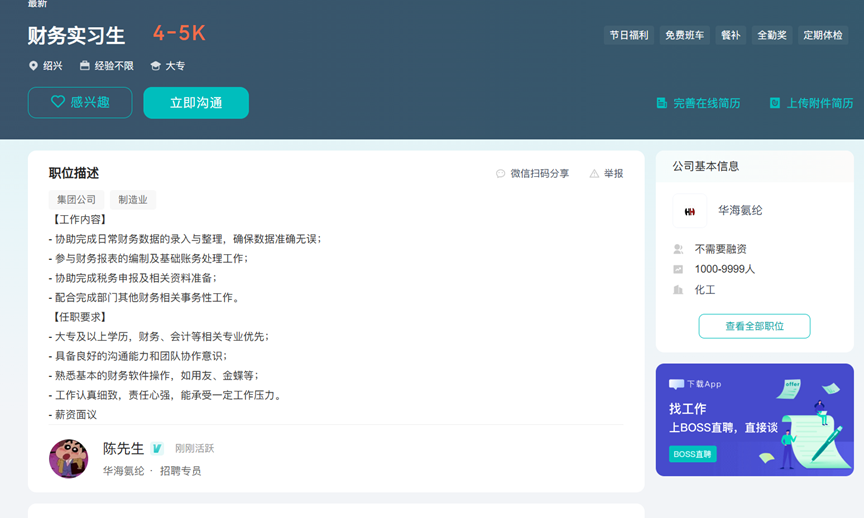Click the warning triangle report icon
The image size is (864, 518).
click(594, 174)
